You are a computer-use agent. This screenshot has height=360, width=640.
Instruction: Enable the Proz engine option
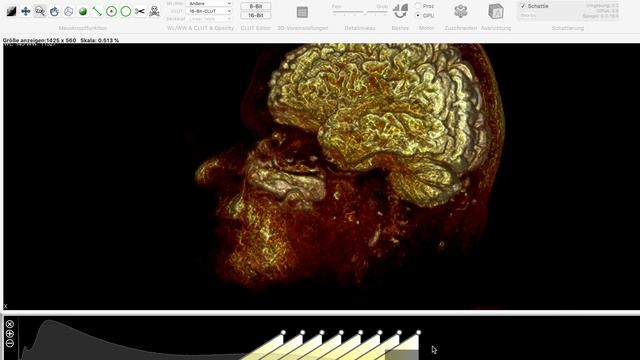[x=418, y=6]
